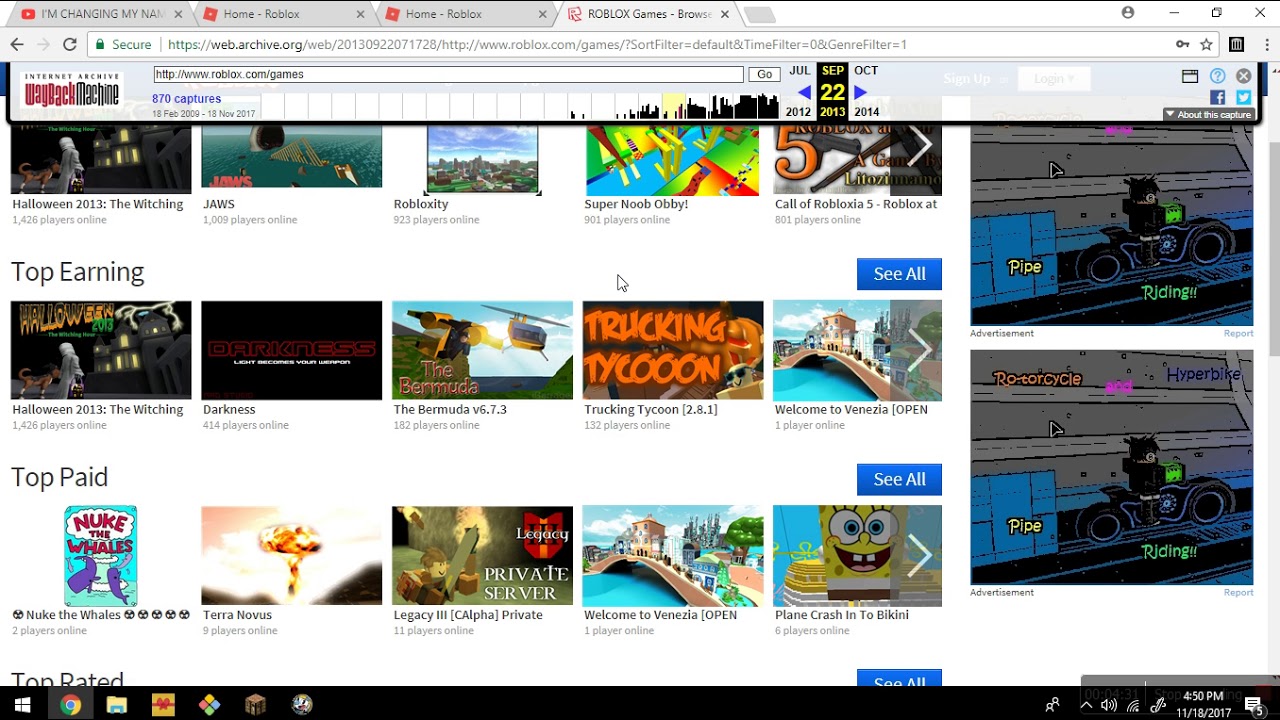This screenshot has width=1280, height=720.
Task: Open the Terra Novus game thumbnail
Action: [x=291, y=555]
